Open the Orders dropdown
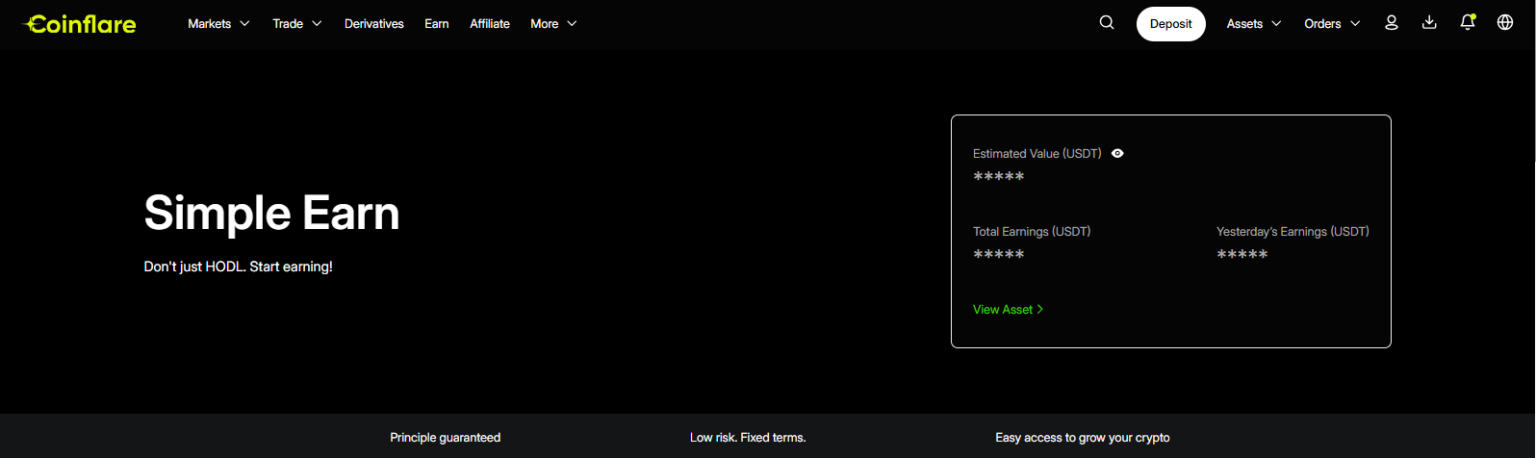 [1332, 24]
